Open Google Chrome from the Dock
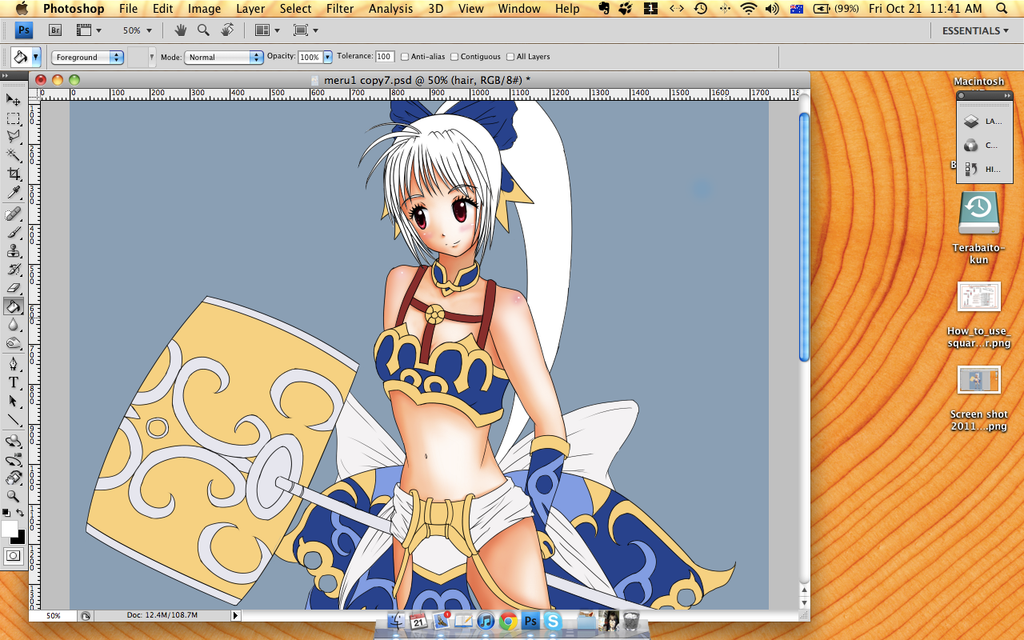The height and width of the screenshot is (640, 1024). pyautogui.click(x=508, y=621)
